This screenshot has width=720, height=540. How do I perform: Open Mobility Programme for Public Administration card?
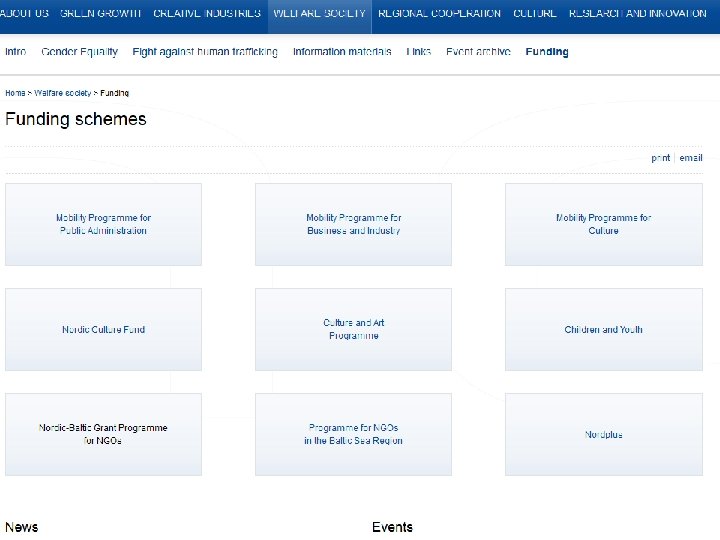tap(103, 225)
